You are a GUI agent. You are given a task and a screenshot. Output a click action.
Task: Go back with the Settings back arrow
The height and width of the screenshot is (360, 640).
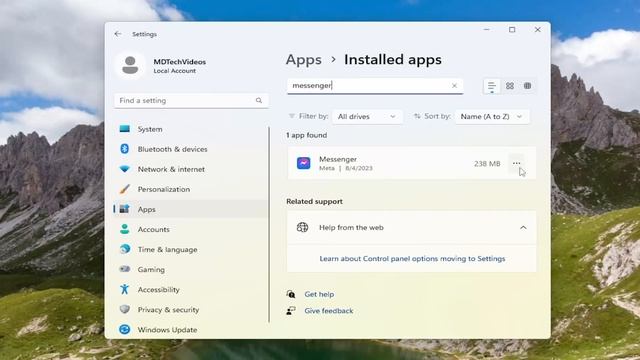[x=118, y=34]
